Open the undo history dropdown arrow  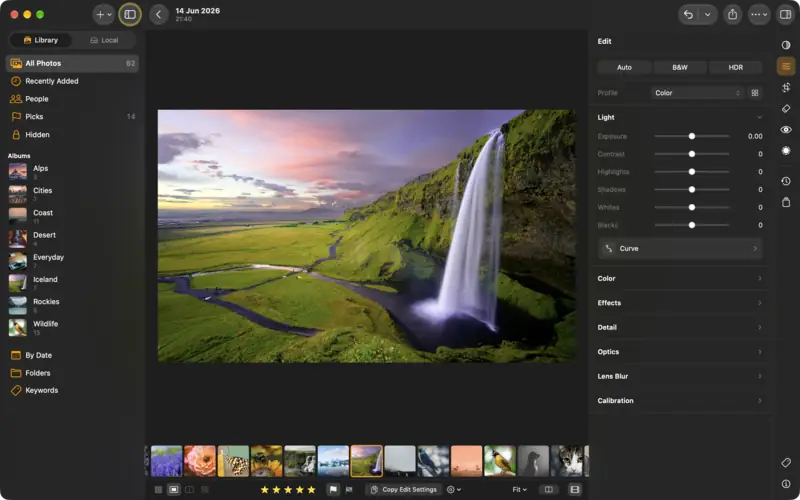tap(708, 15)
